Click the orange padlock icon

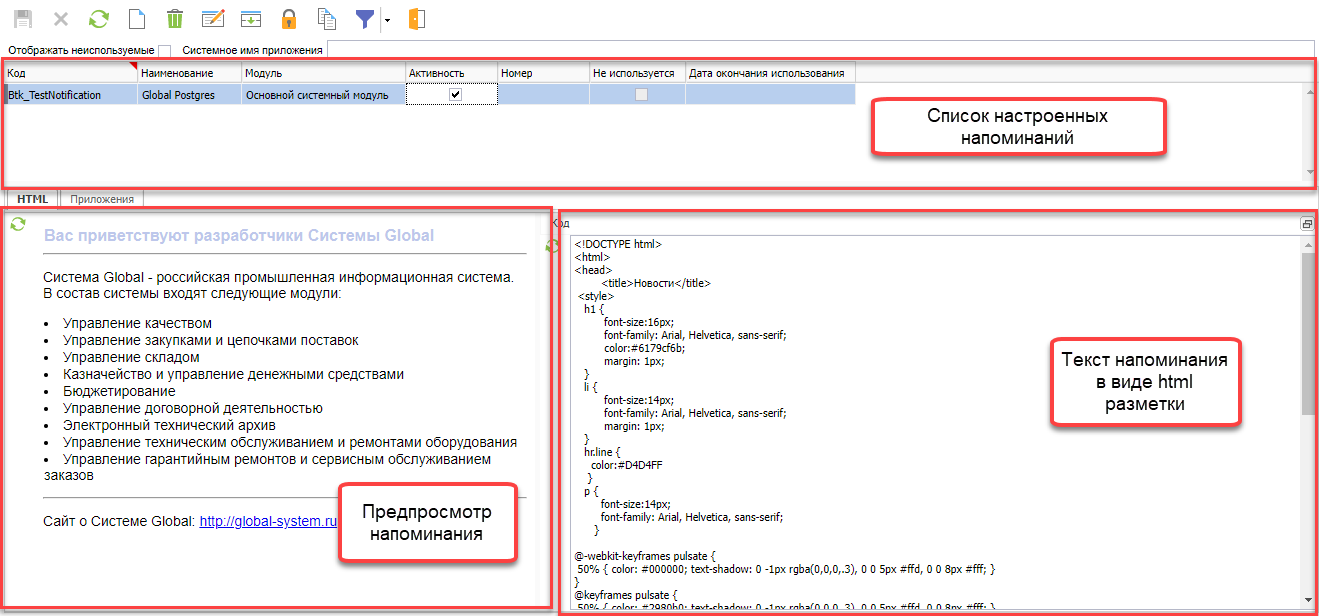[288, 19]
